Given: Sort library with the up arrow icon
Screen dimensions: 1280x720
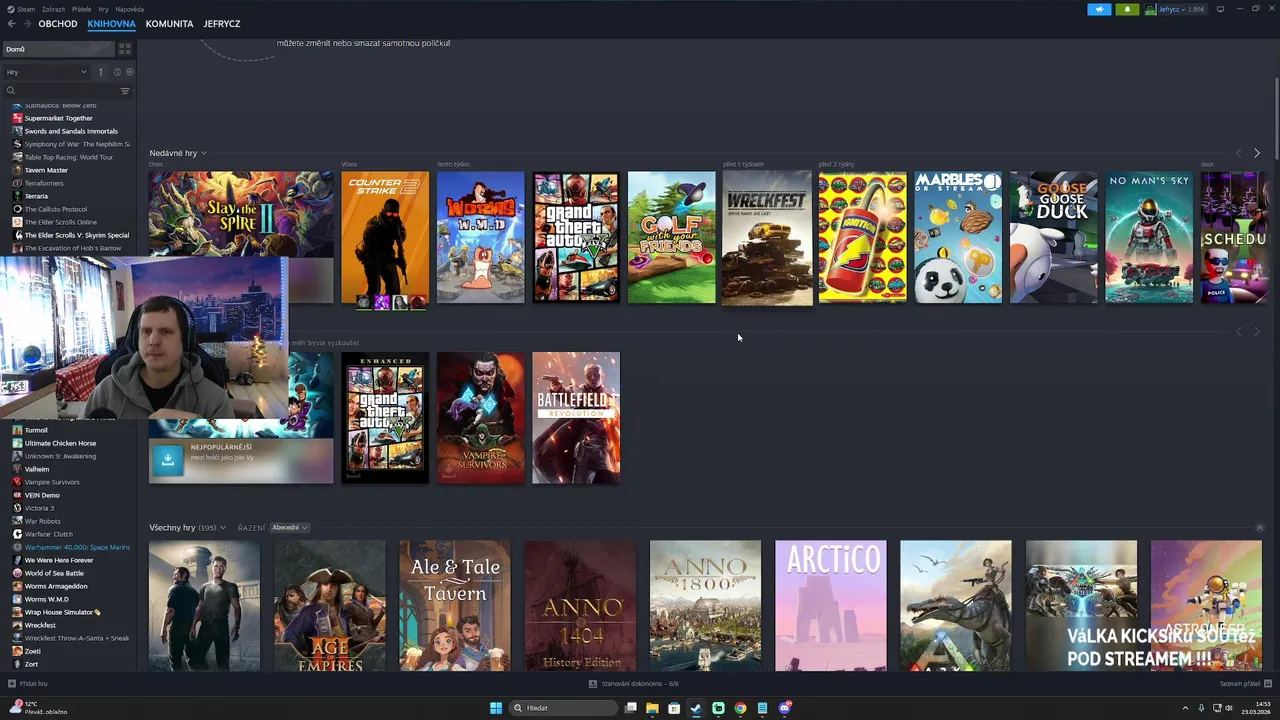Looking at the screenshot, I should tap(100, 72).
